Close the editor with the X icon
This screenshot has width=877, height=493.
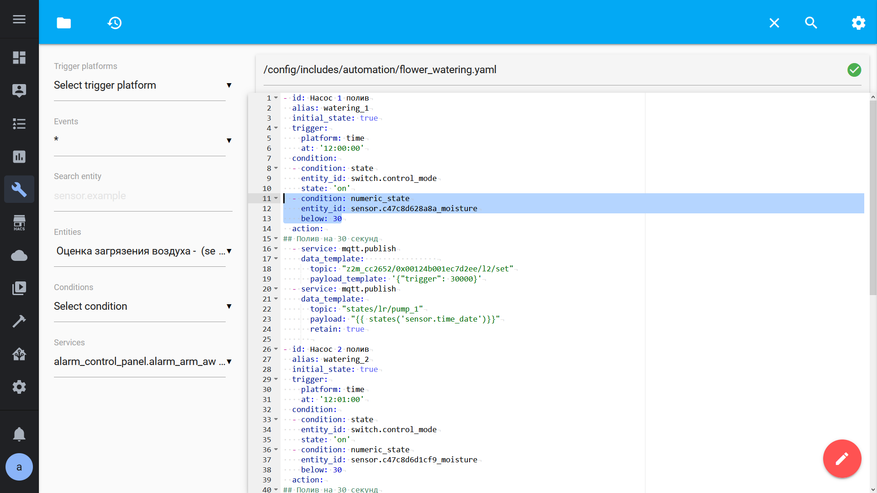point(774,23)
